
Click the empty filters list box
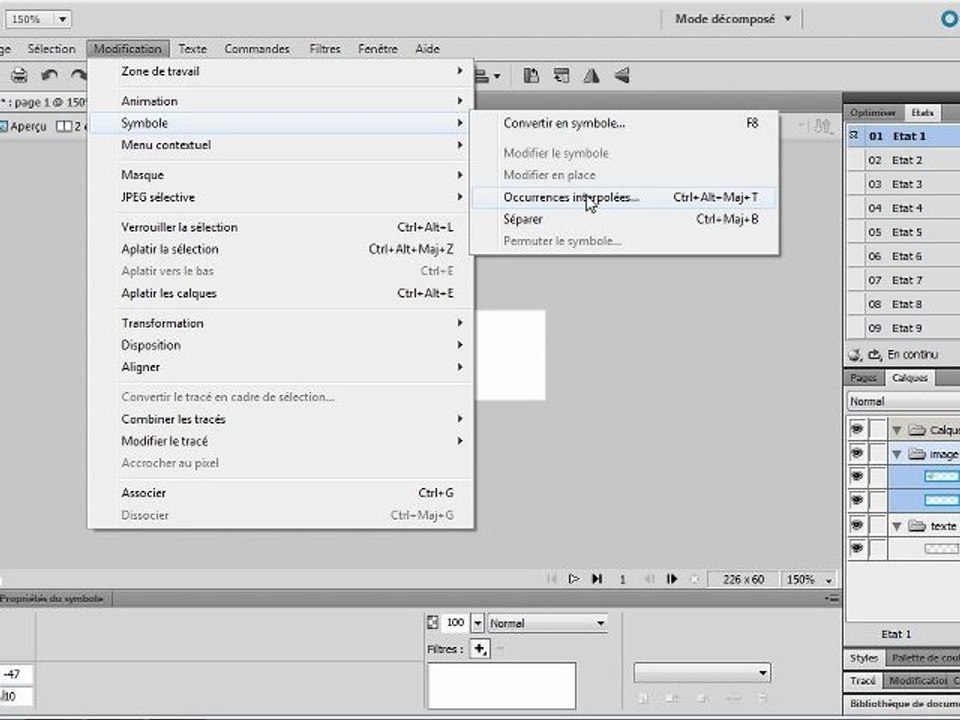tap(501, 686)
